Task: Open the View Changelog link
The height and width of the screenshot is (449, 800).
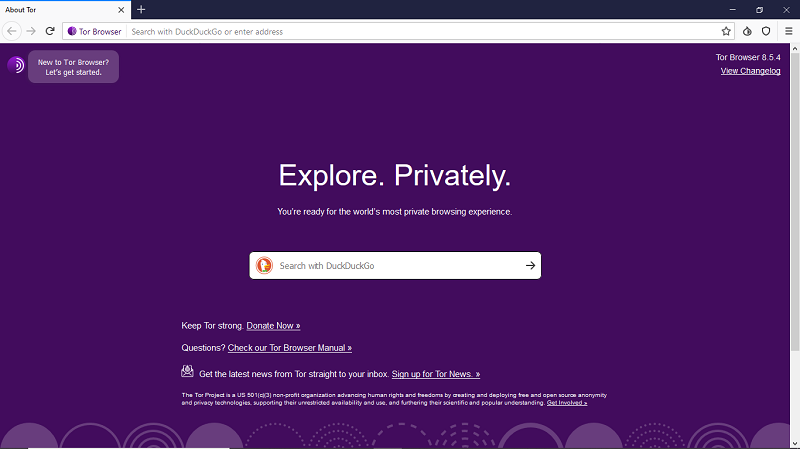Action: (750, 71)
